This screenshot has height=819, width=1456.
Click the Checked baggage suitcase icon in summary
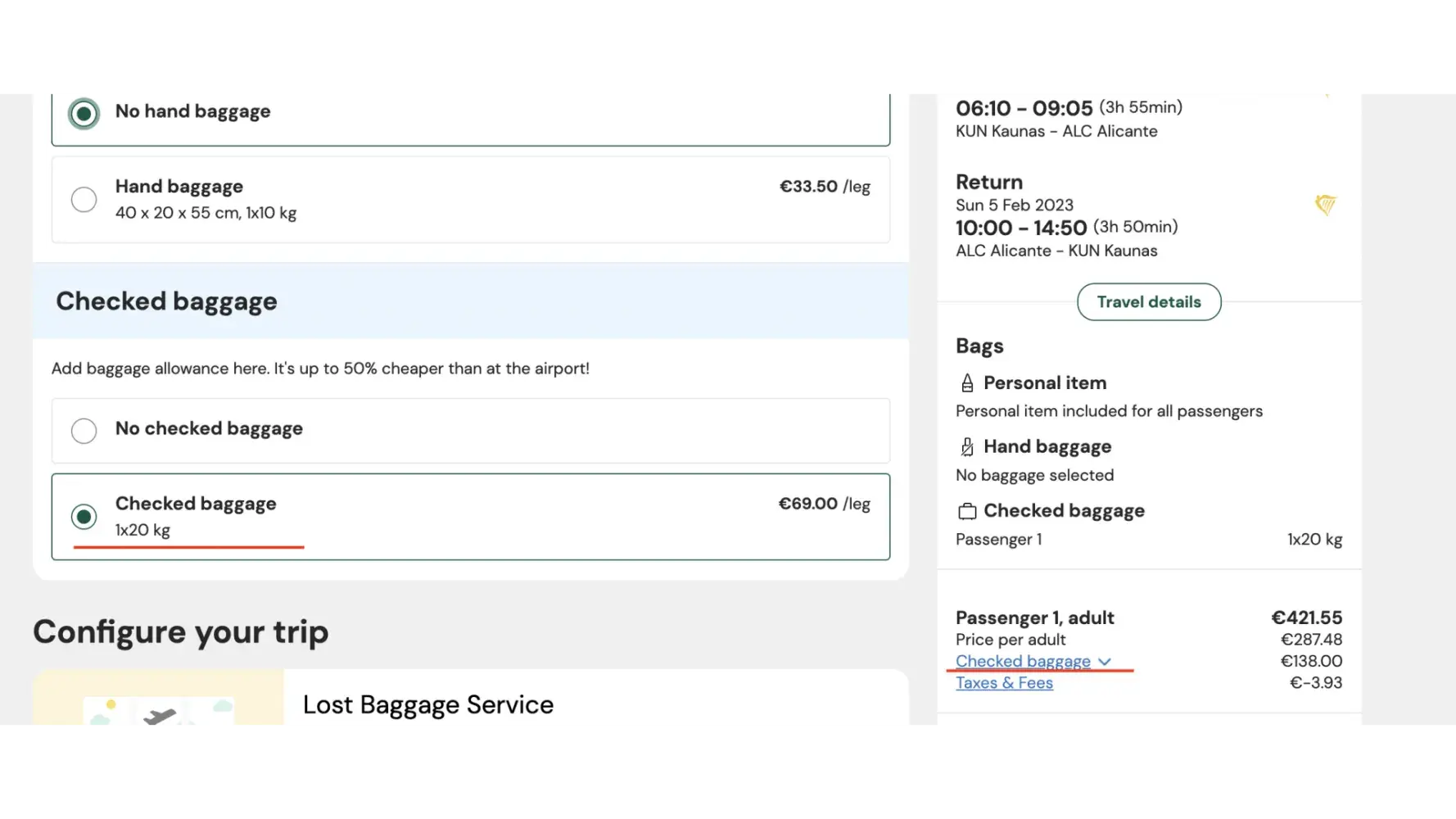(x=967, y=512)
